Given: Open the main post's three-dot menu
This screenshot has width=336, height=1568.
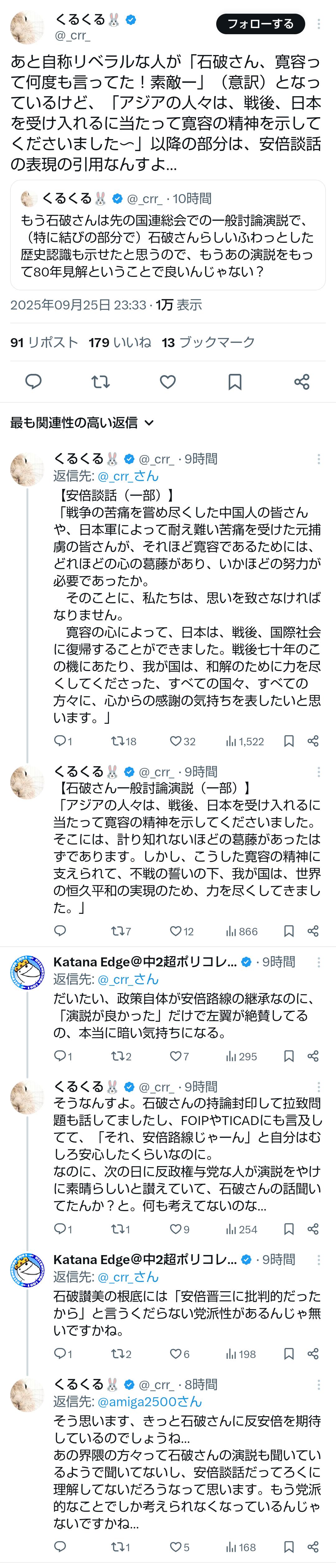Looking at the screenshot, I should [318, 24].
